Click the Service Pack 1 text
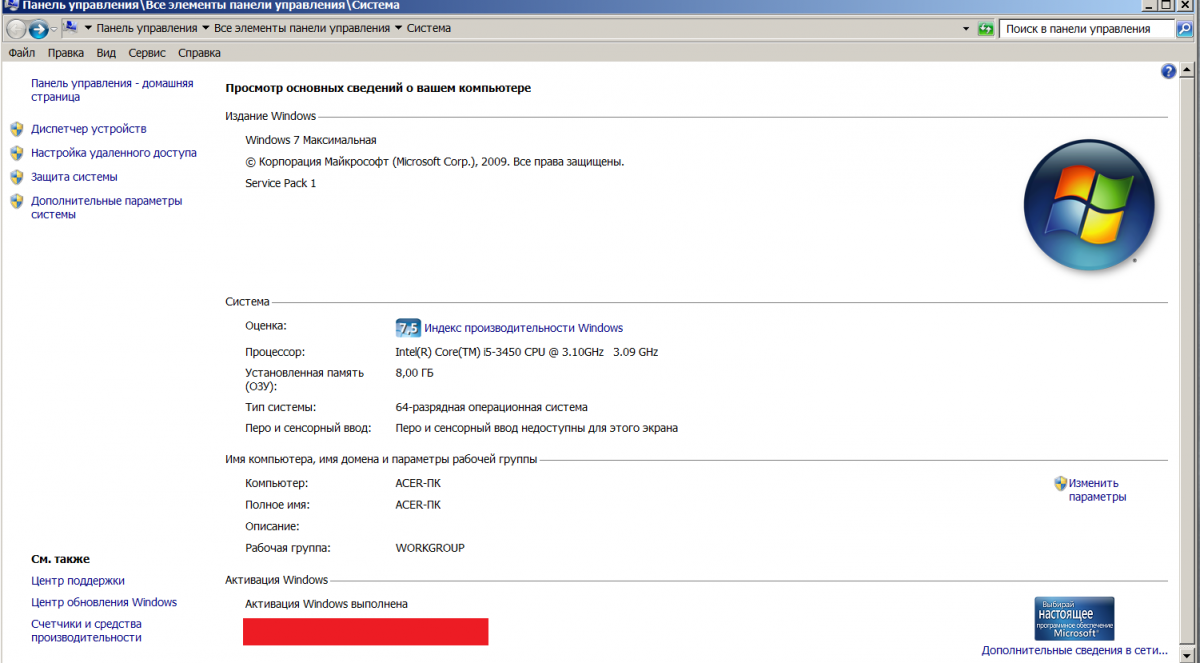Screen dimensions: 1200x663 coord(281,183)
